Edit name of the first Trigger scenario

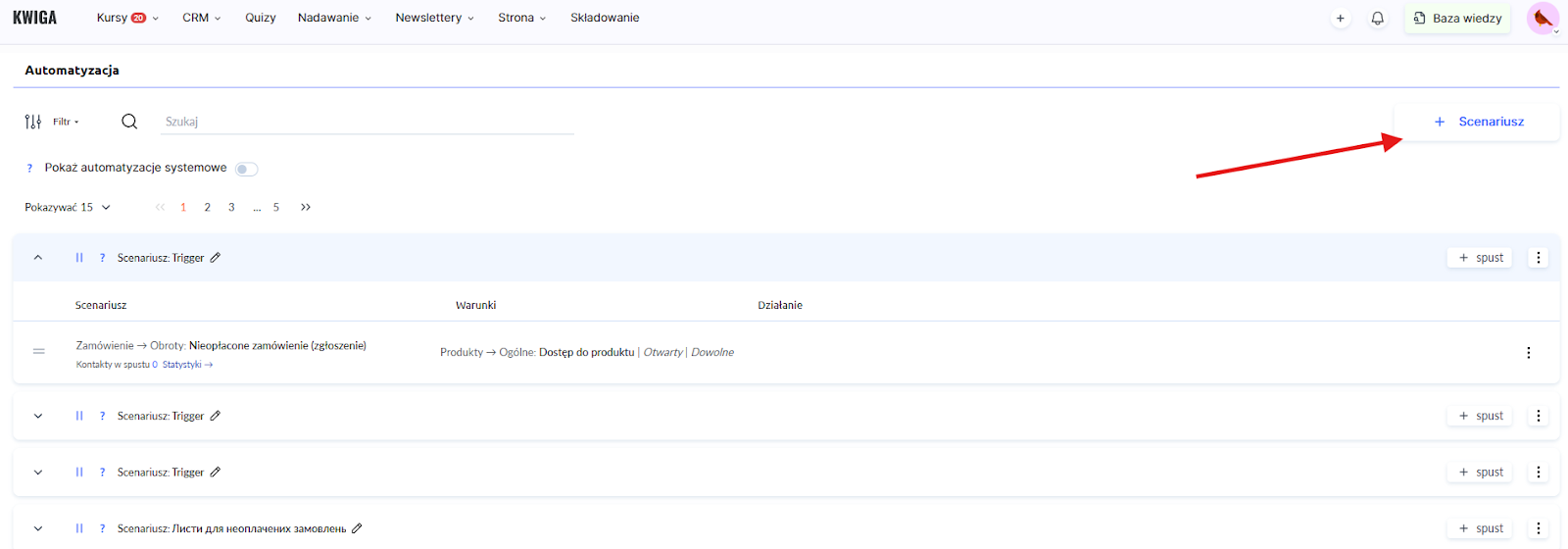click(216, 258)
